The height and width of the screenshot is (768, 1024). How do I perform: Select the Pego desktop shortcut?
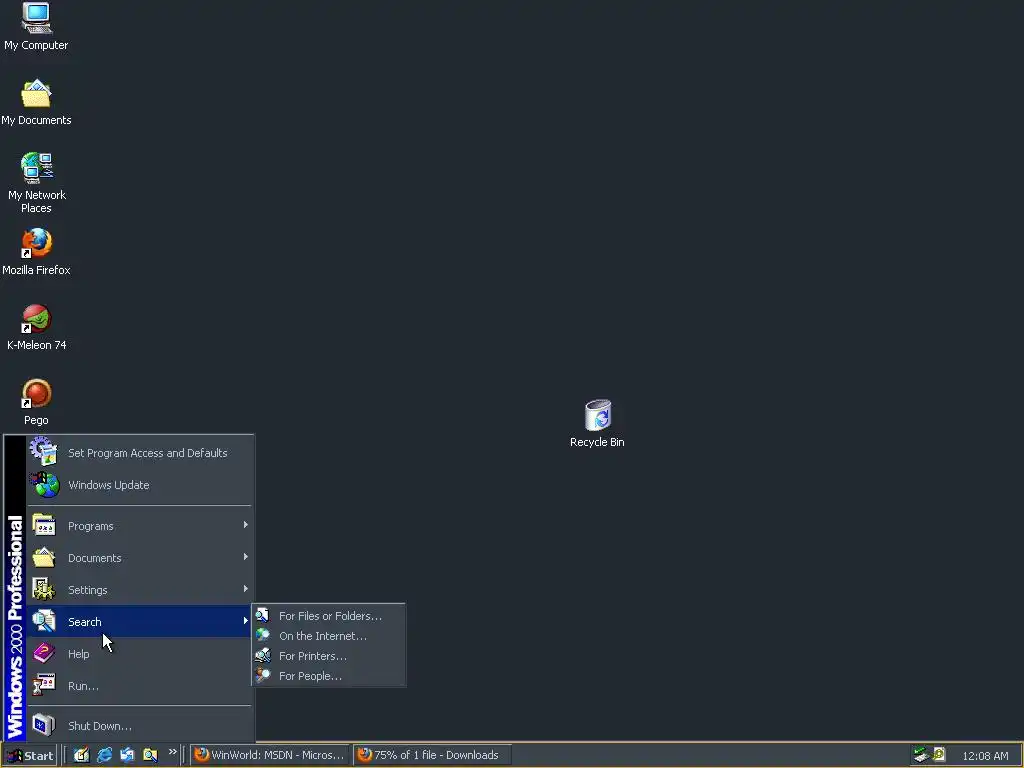36,402
